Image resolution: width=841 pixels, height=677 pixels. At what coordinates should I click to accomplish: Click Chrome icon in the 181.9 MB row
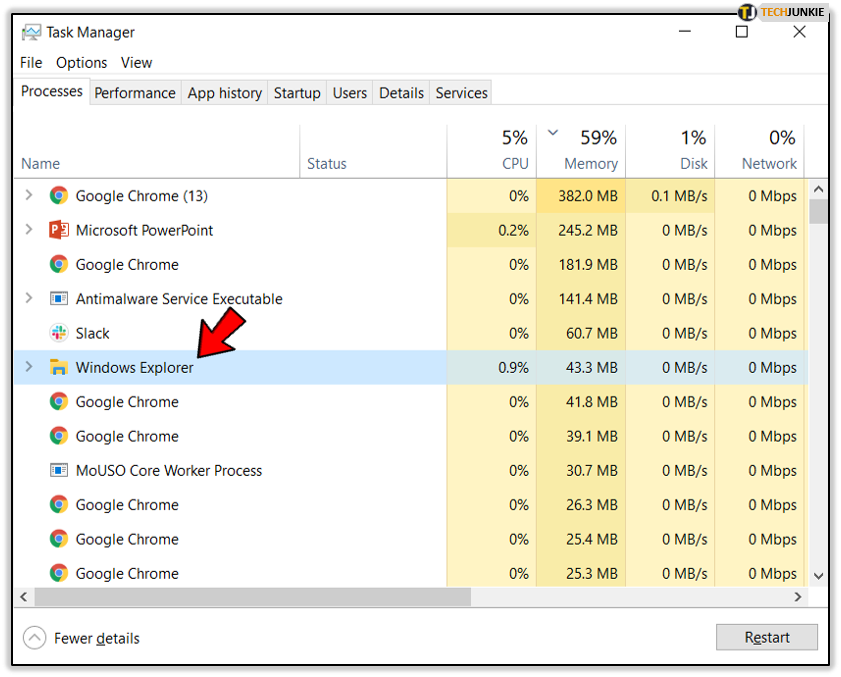pos(59,264)
